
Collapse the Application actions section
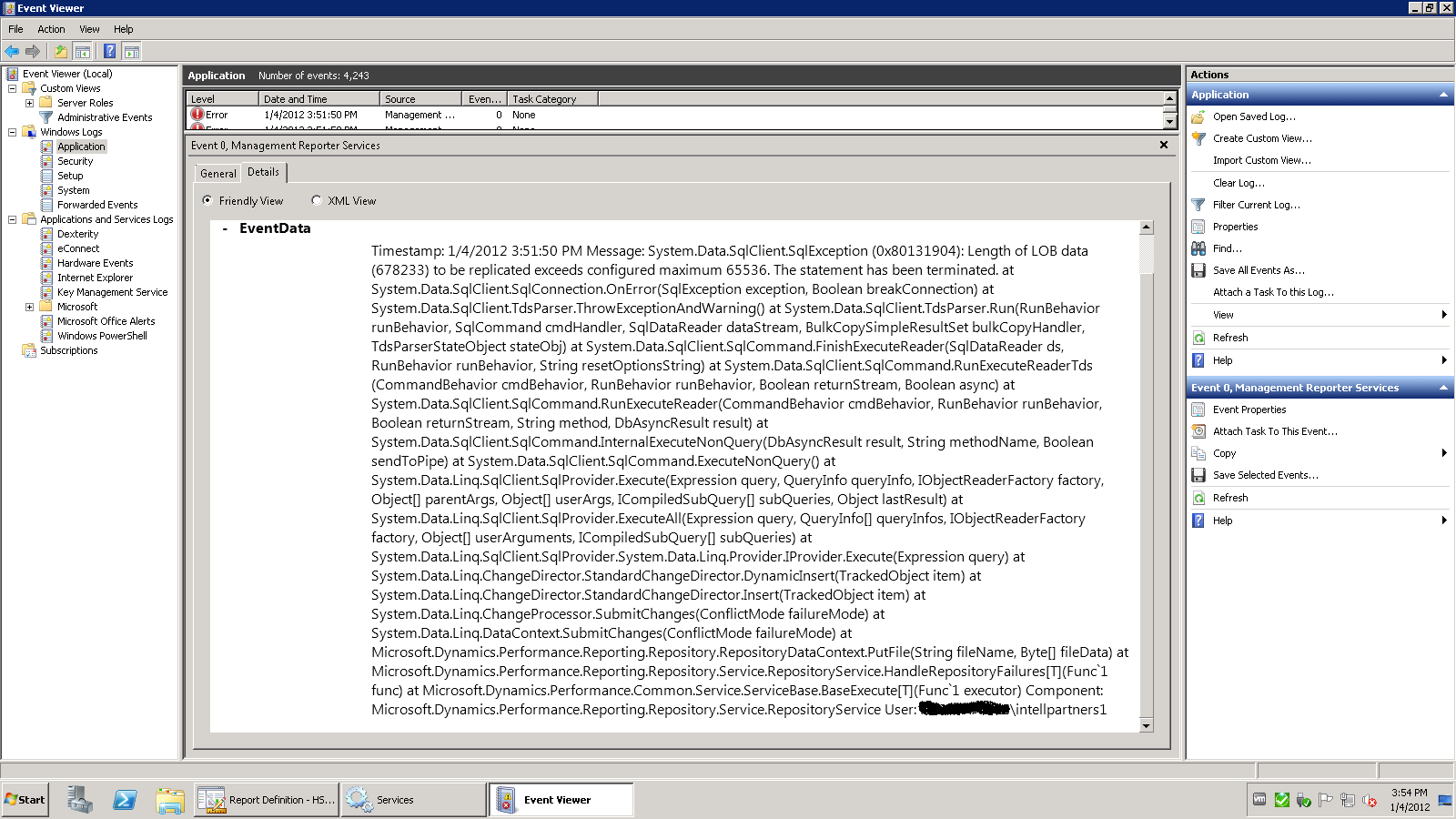[x=1443, y=95]
